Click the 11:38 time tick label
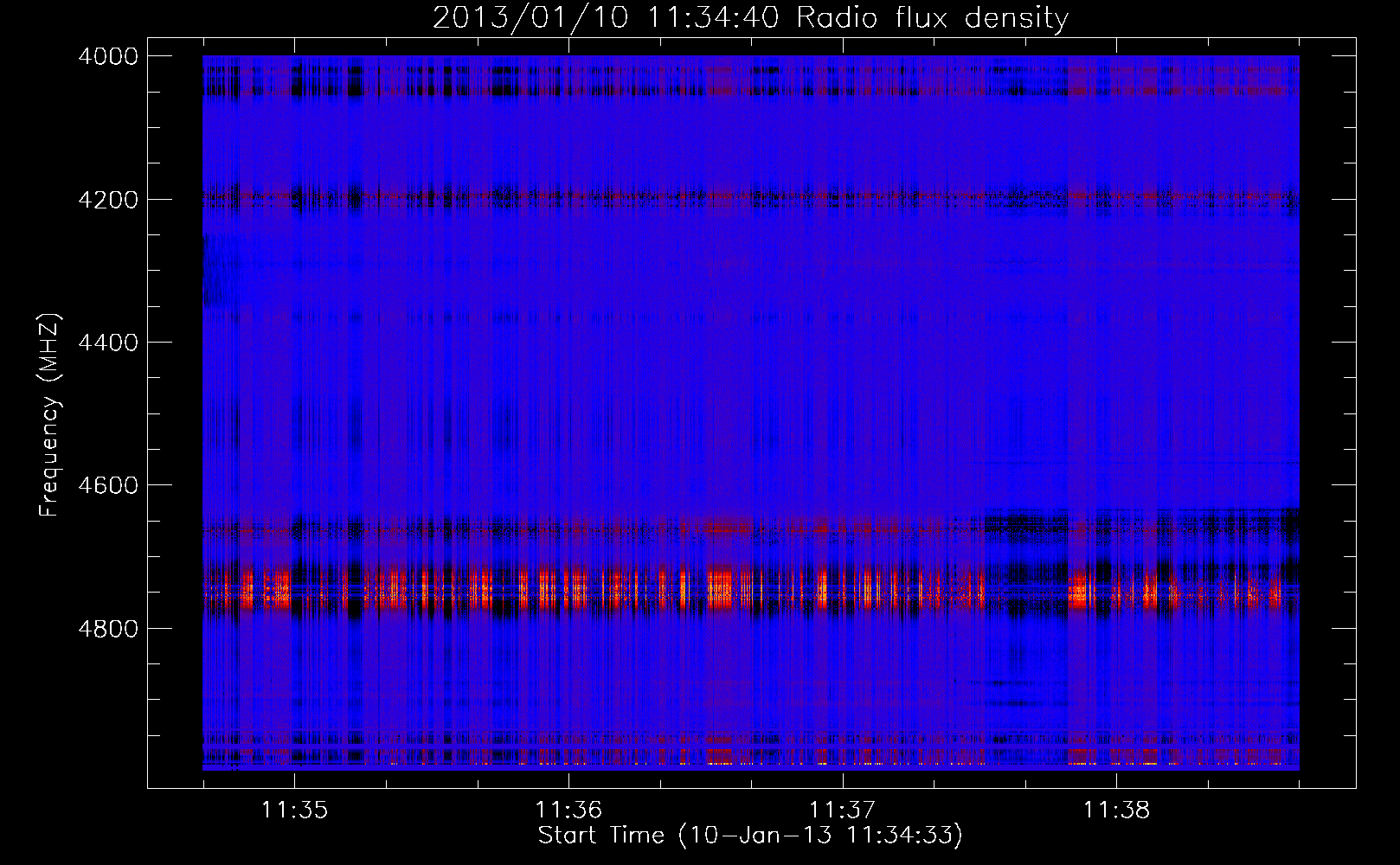This screenshot has width=1400, height=865. [x=1116, y=810]
